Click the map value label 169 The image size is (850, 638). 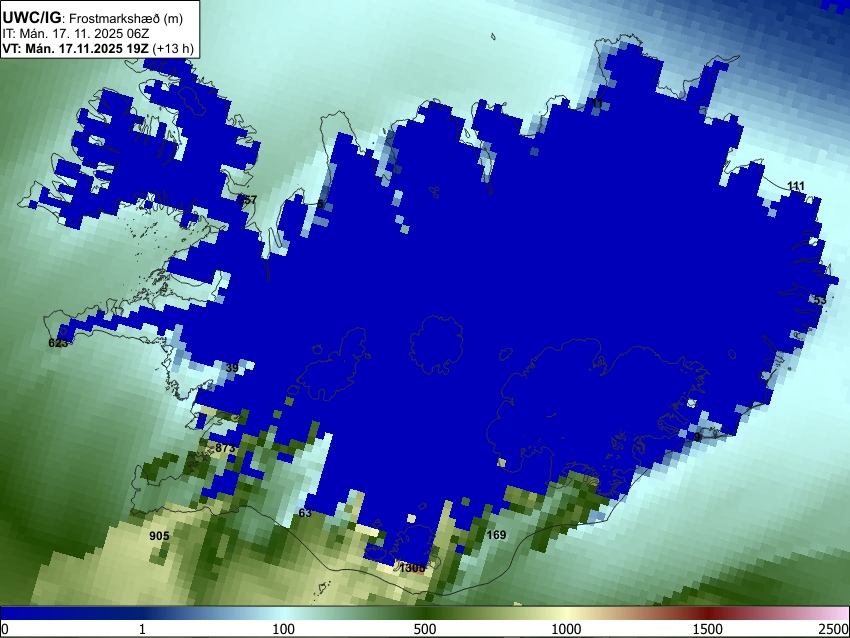496,536
